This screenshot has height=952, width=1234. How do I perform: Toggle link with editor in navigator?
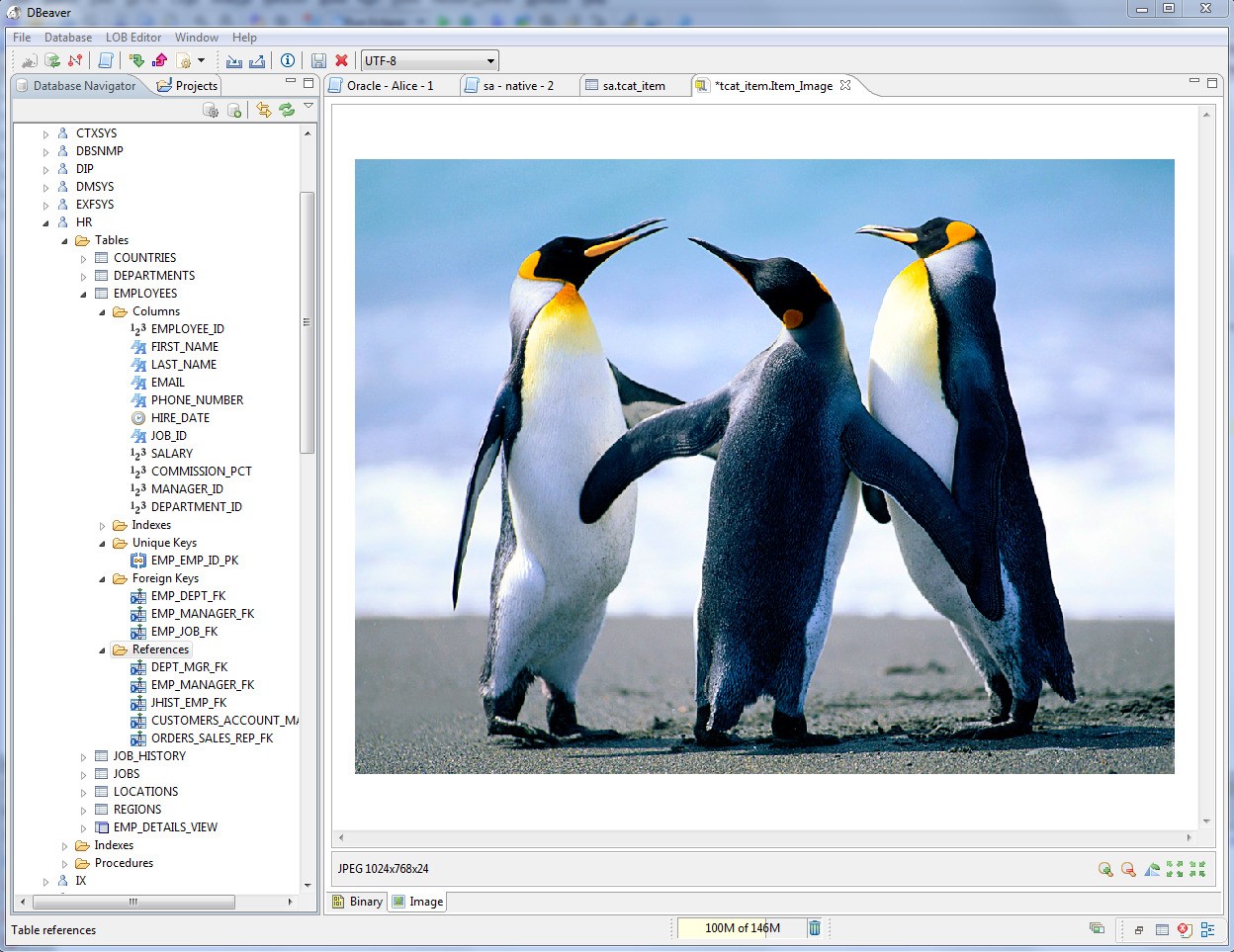pyautogui.click(x=264, y=110)
